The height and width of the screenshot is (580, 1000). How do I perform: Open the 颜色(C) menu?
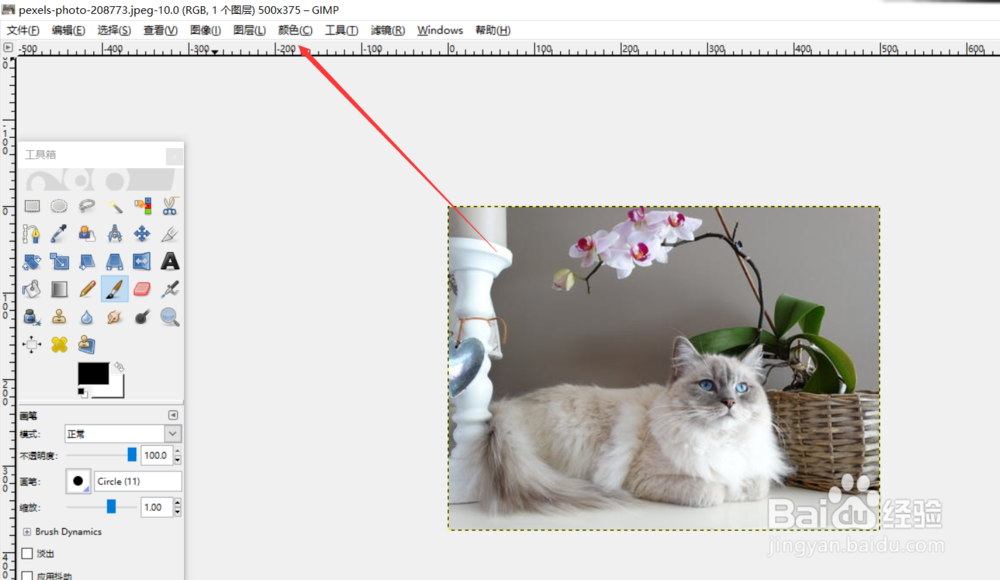(295, 30)
